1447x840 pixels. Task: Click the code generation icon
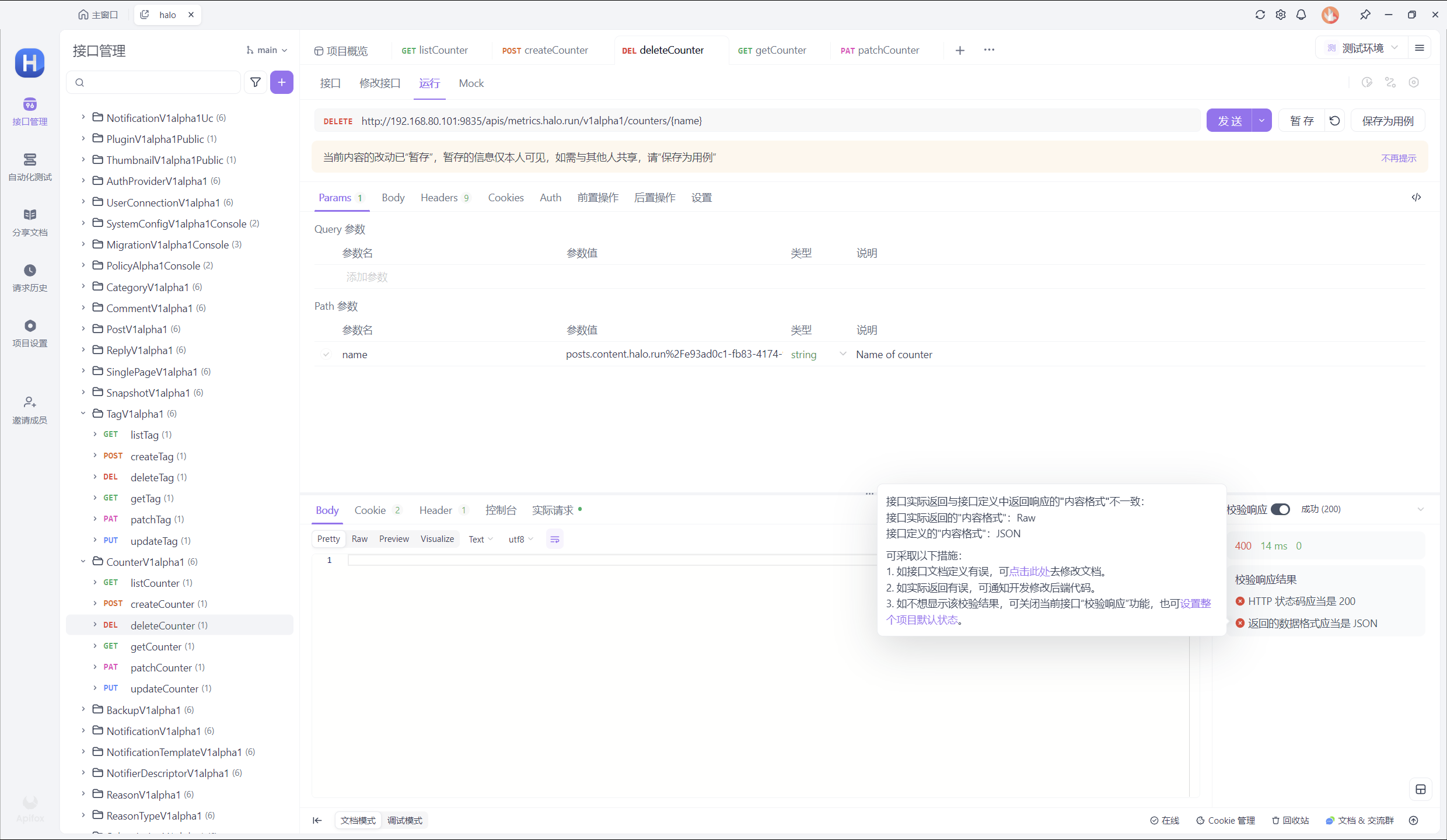coord(1416,198)
